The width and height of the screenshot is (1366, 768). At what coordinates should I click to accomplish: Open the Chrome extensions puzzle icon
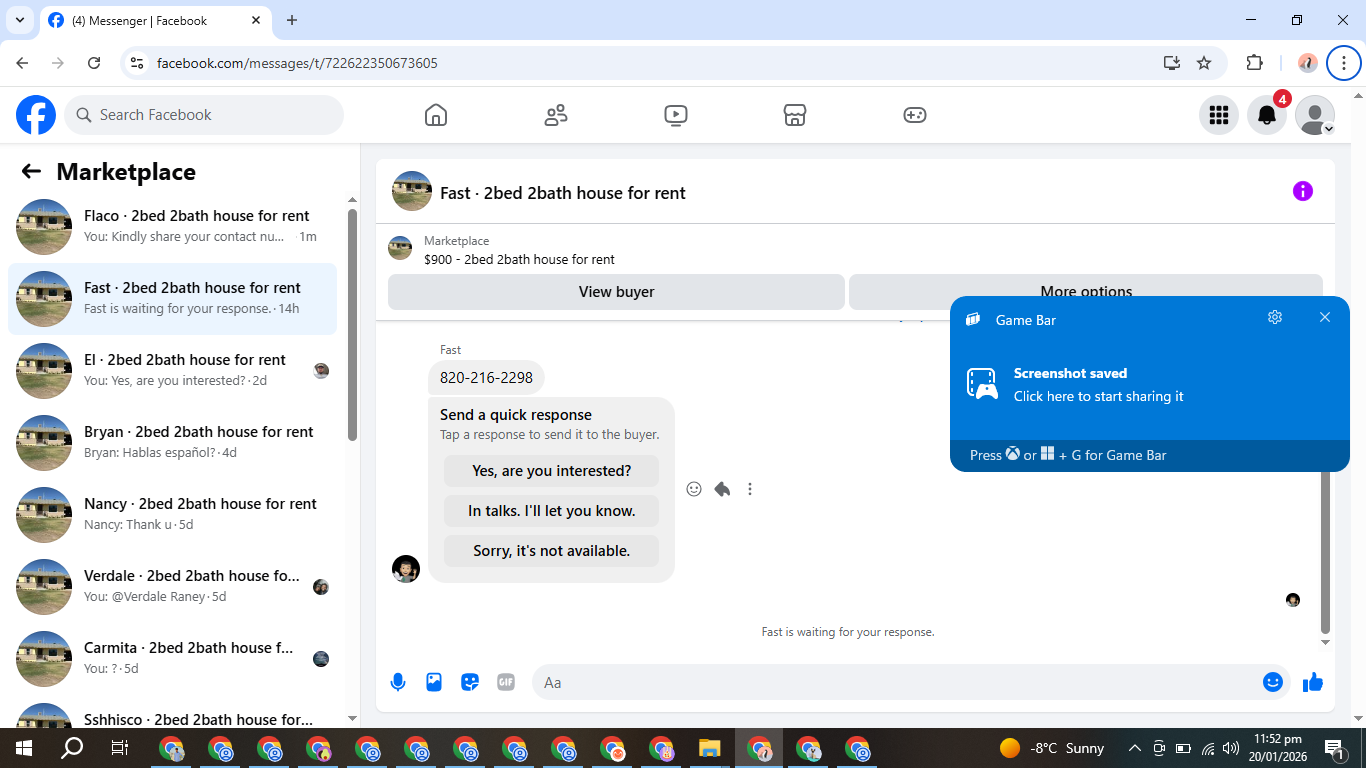point(1254,63)
